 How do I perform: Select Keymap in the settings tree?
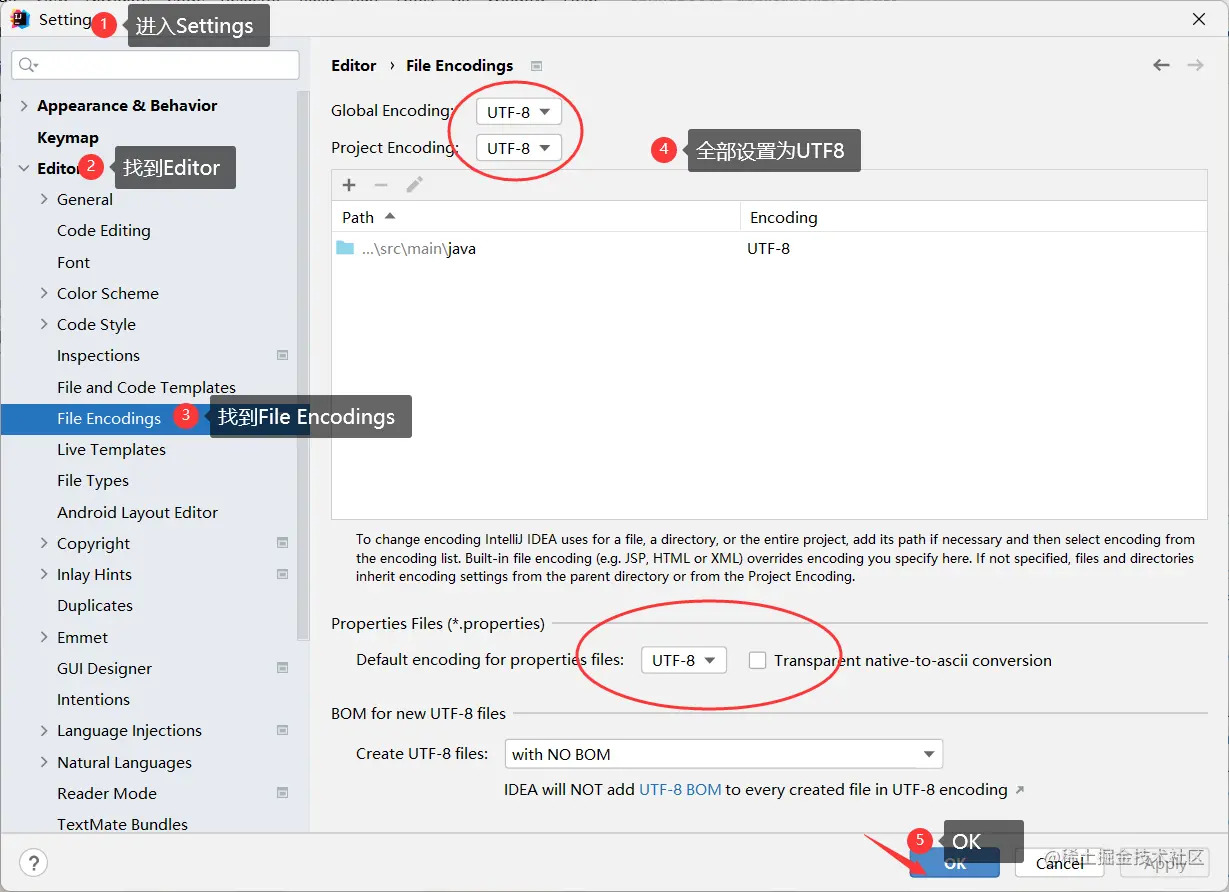pos(68,137)
